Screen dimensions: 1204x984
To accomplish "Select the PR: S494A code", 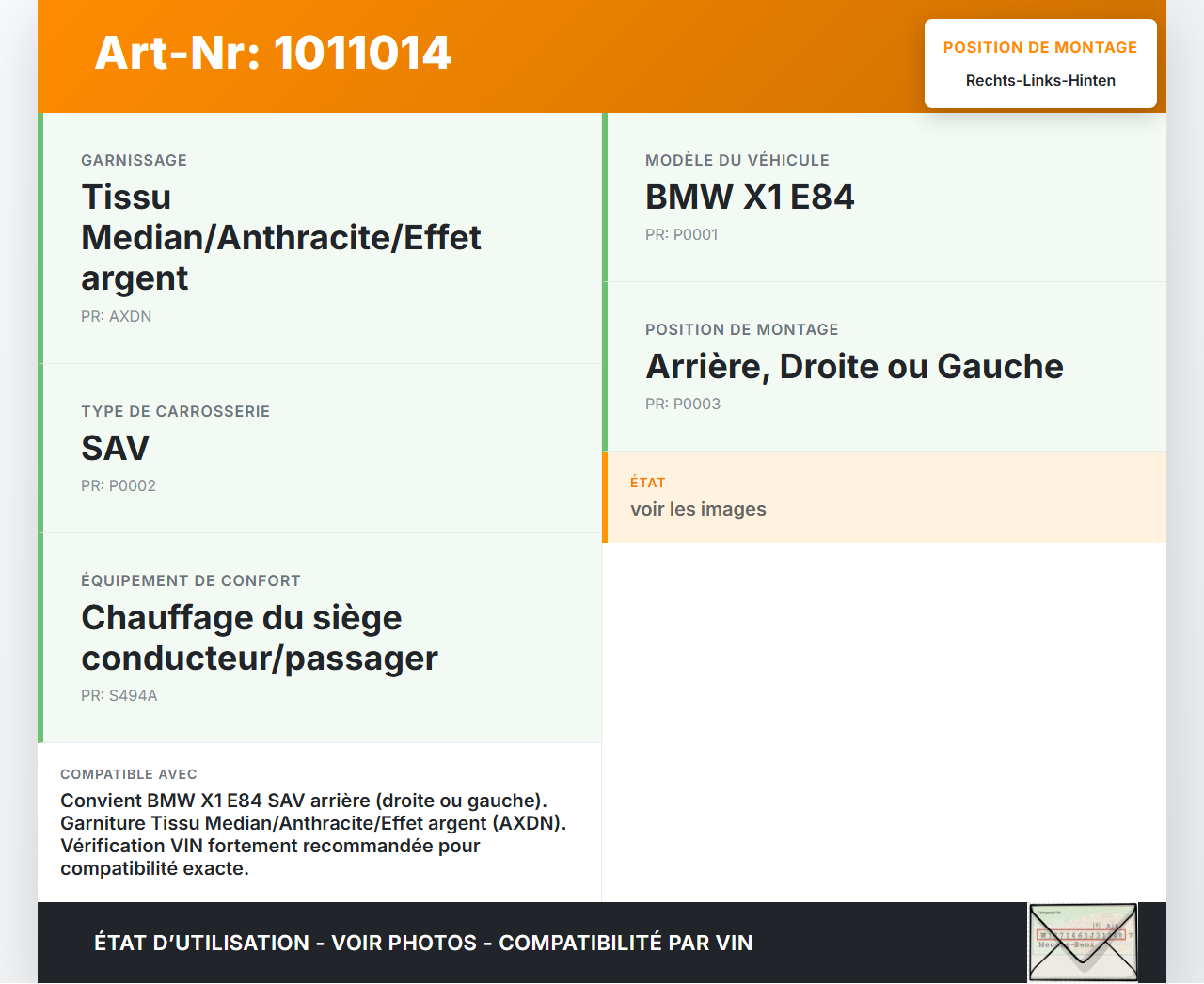I will point(119,695).
